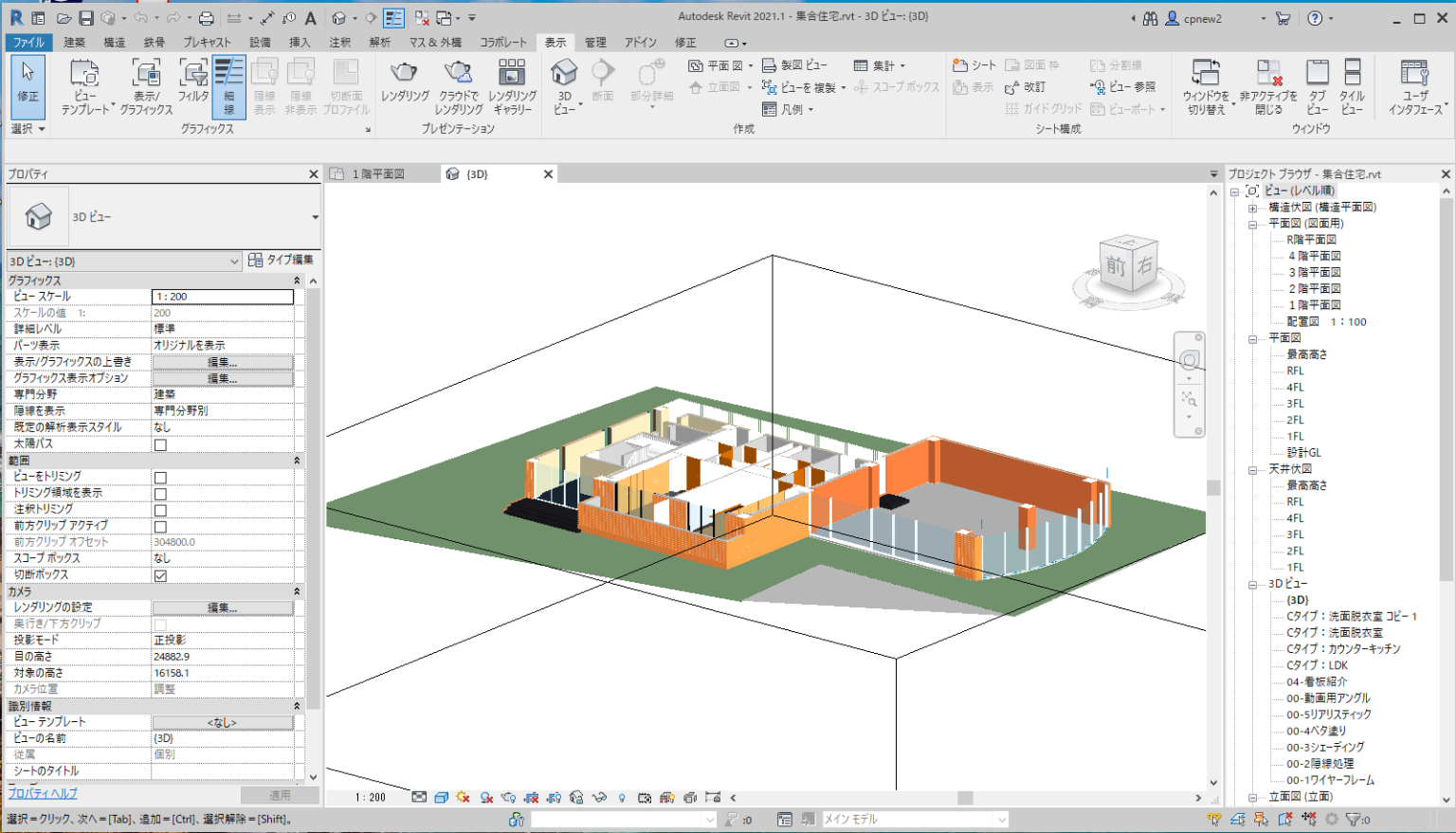Image resolution: width=1456 pixels, height=833 pixels.
Task: Enable the ビューをトリミング checkbox
Action: pos(160,476)
